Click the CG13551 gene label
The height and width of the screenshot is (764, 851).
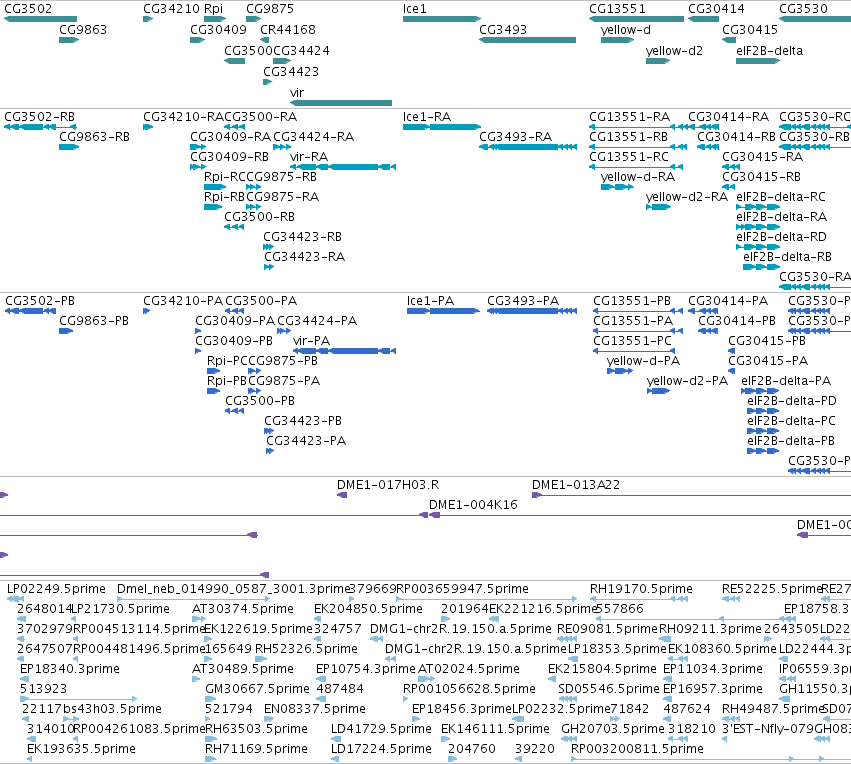pyautogui.click(x=617, y=9)
